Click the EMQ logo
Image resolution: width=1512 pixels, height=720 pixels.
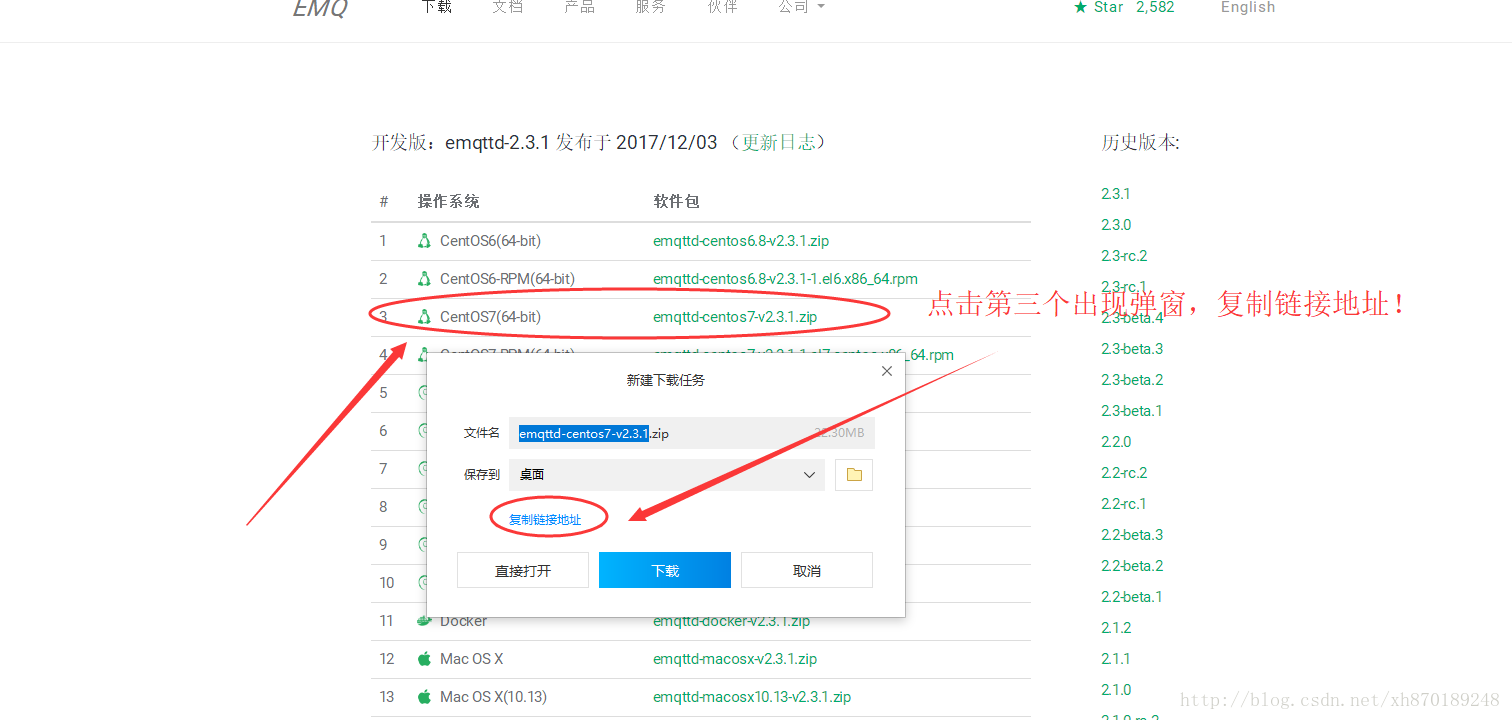click(x=320, y=9)
